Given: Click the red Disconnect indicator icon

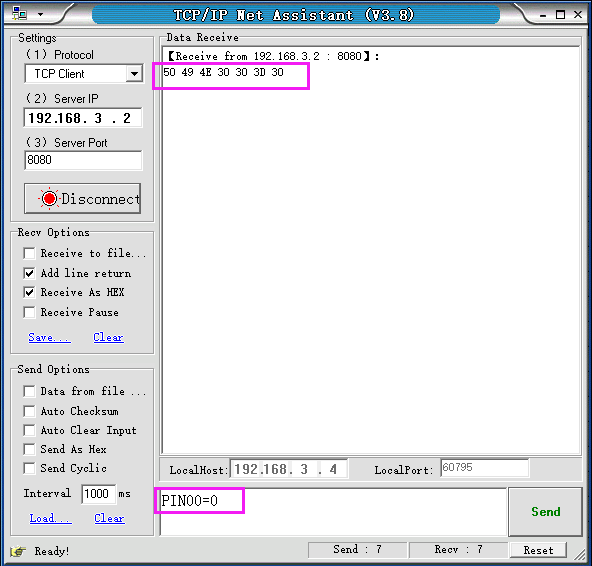Looking at the screenshot, I should 49,199.
